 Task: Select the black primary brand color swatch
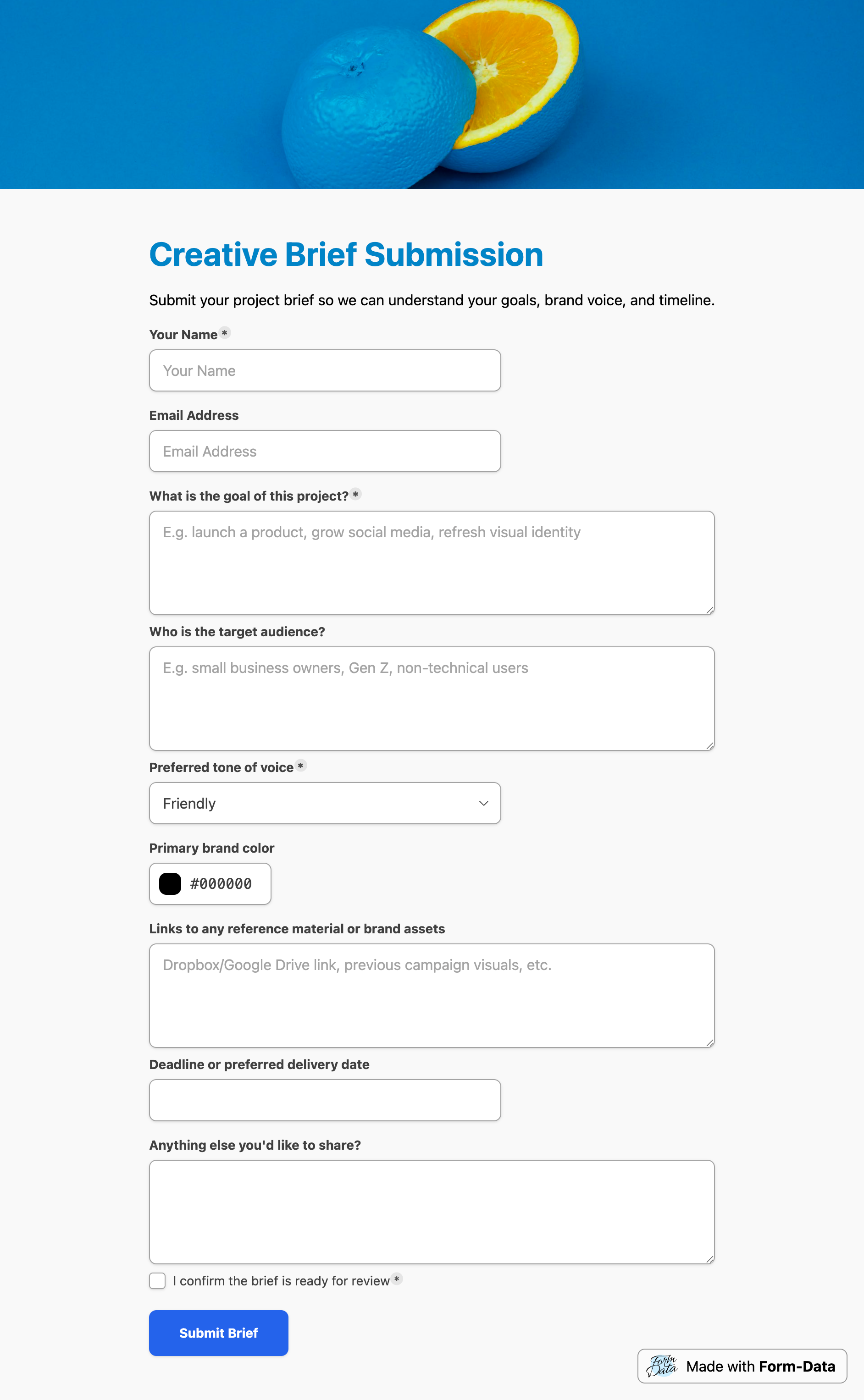(169, 884)
